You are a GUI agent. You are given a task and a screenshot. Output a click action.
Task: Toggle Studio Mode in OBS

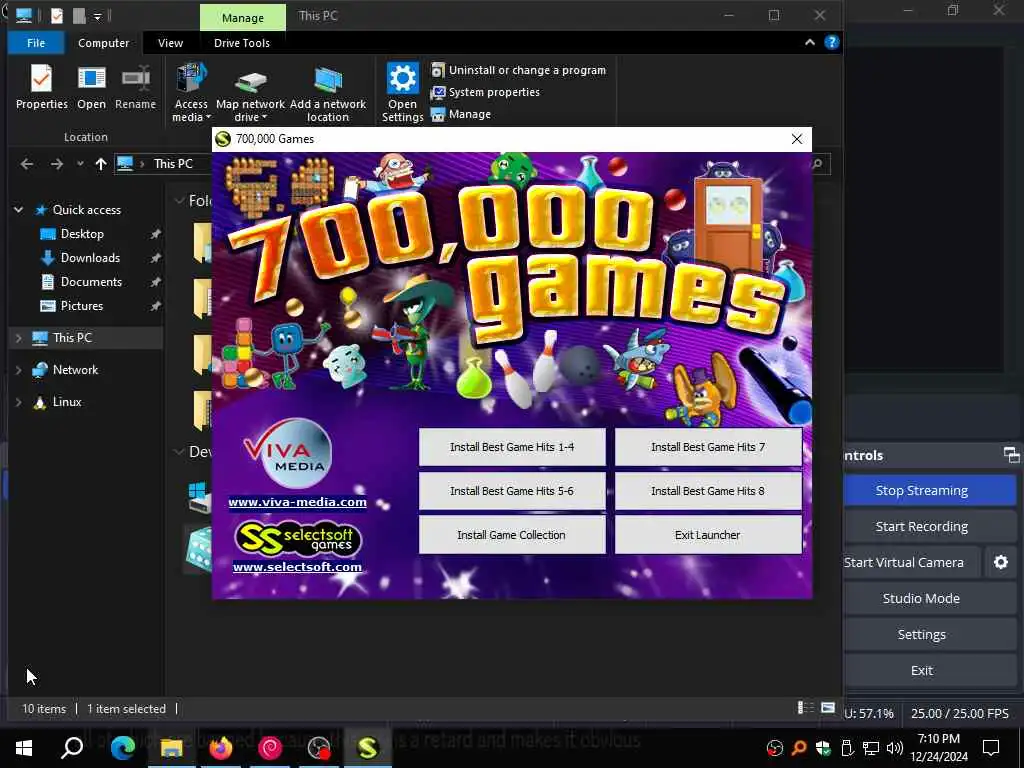(x=921, y=598)
